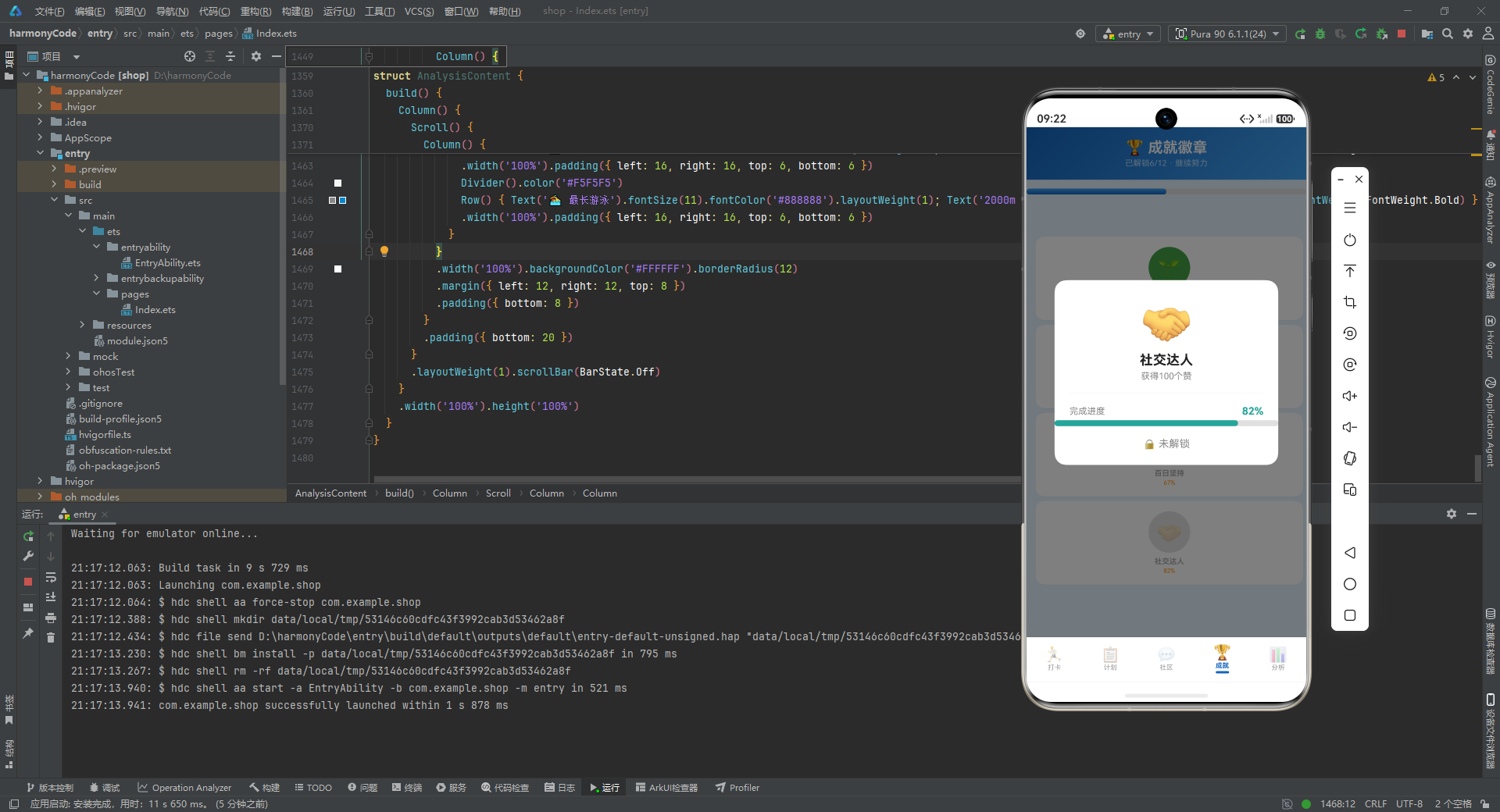Rerun entry from the Run panel
Viewport: 1500px width, 812px height.
28,536
